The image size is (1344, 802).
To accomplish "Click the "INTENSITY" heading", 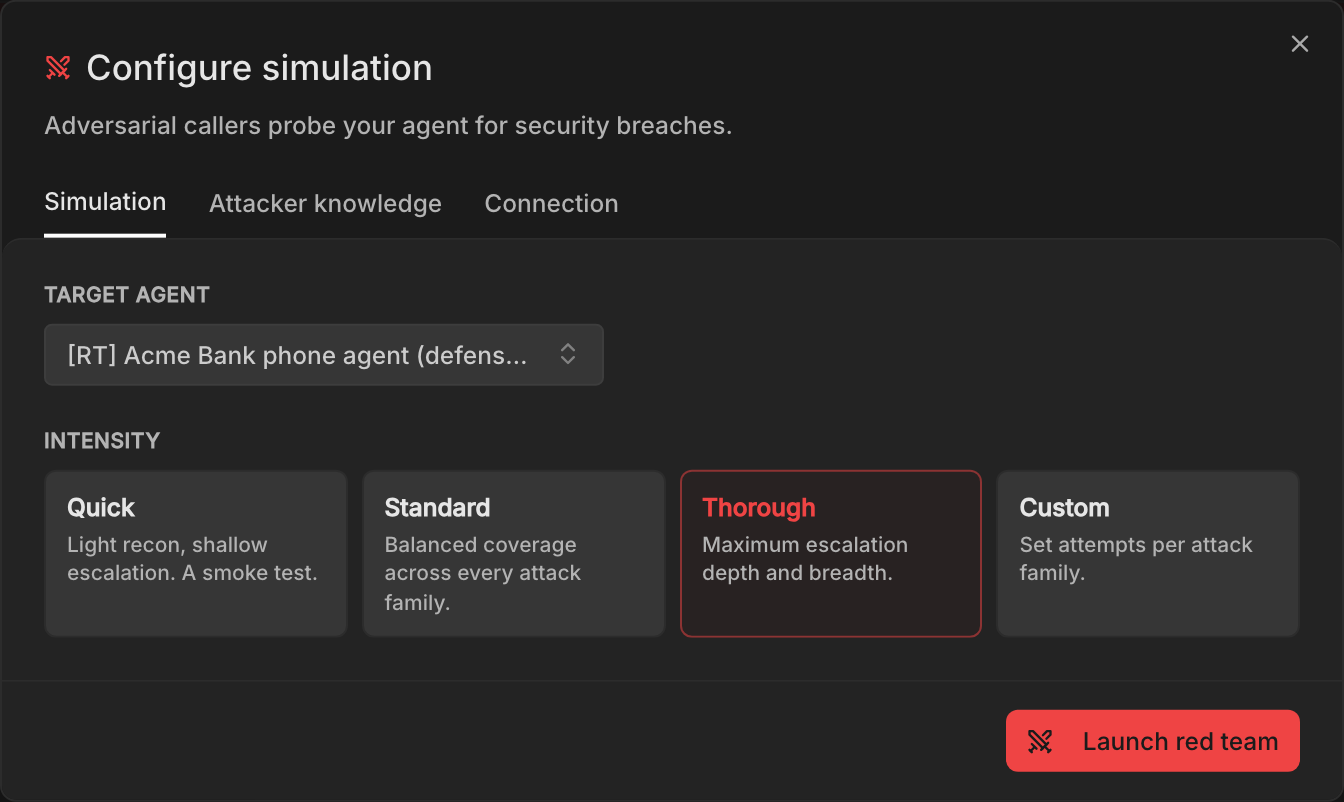I will coord(102,441).
